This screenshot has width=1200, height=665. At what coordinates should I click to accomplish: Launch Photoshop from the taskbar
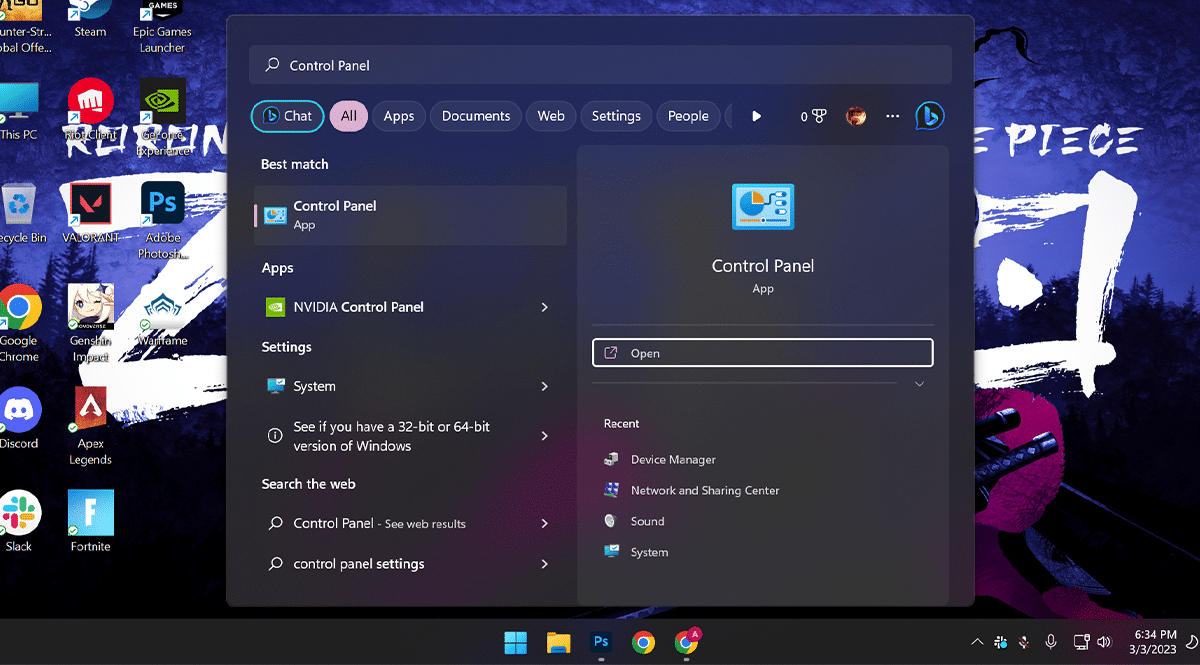601,642
